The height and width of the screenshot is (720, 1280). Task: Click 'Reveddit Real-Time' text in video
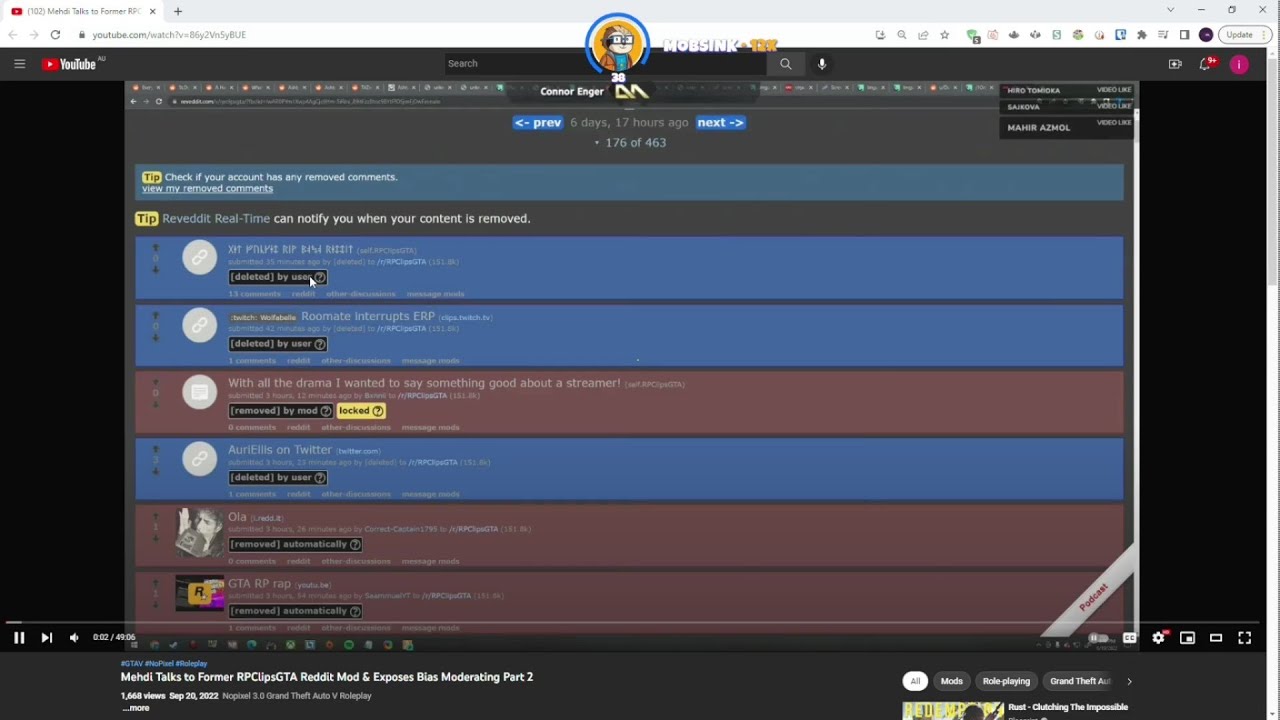point(216,219)
